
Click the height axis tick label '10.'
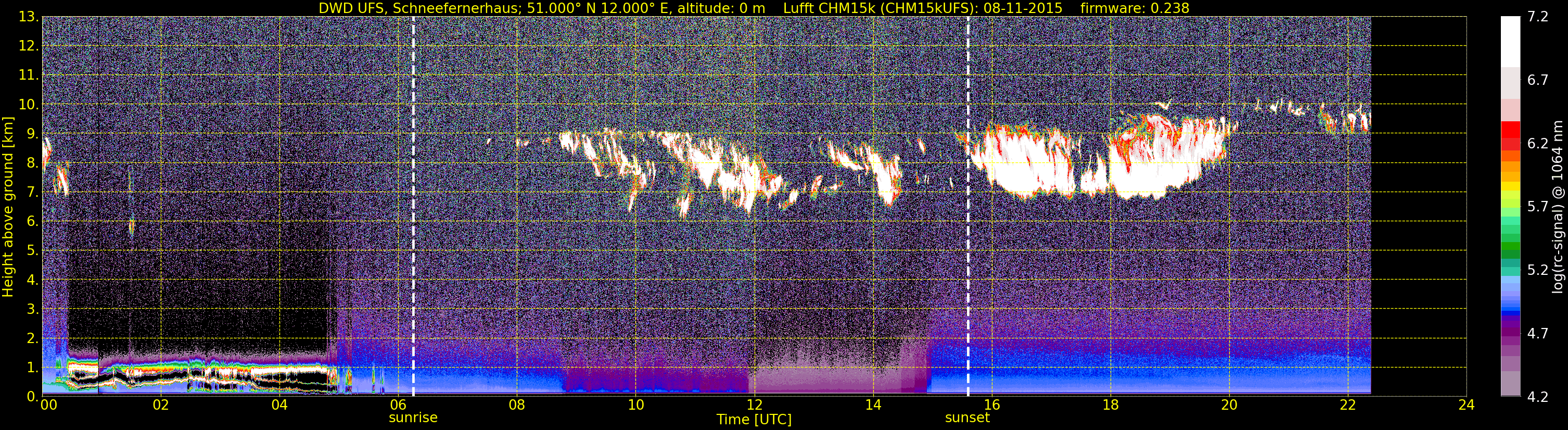(29, 104)
